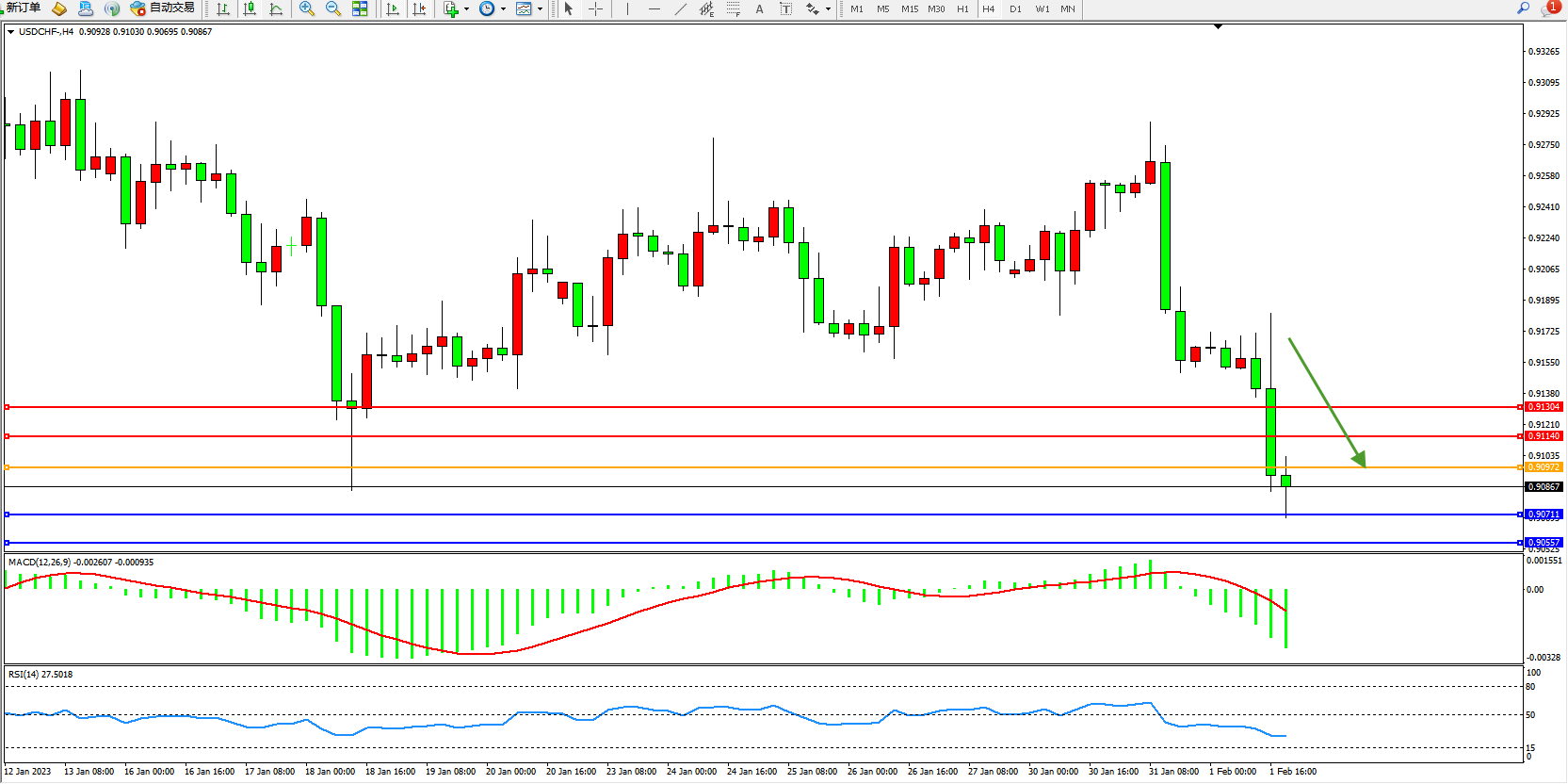Open the search magnifier icon
Viewport: 1568px width, 784px height.
[1523, 8]
